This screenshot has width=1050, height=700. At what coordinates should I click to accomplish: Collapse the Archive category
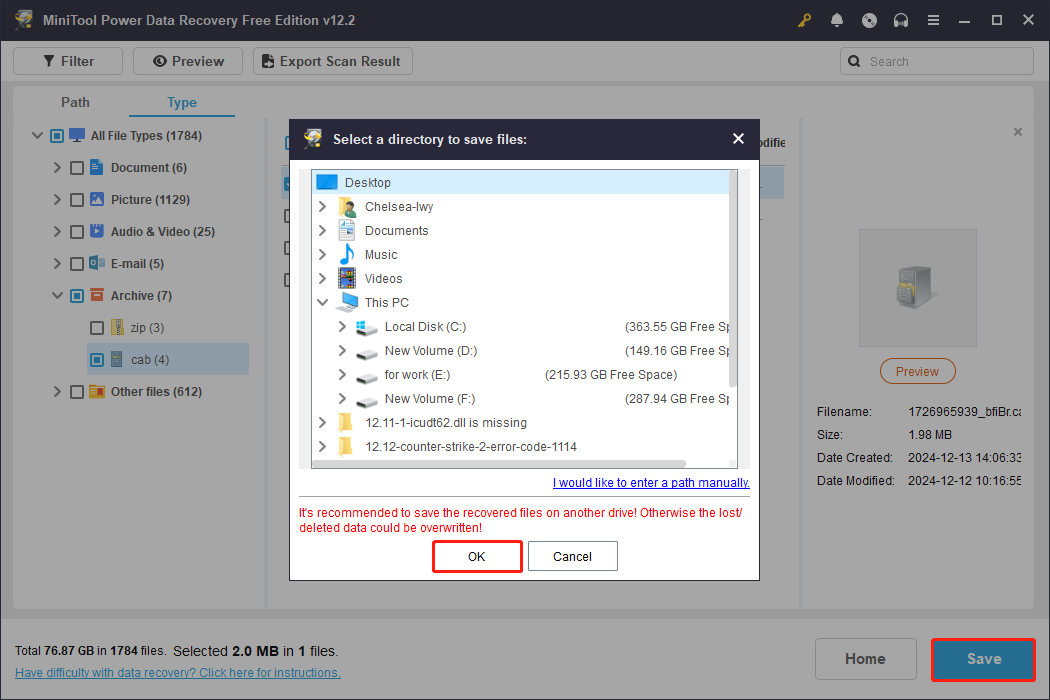tap(58, 295)
